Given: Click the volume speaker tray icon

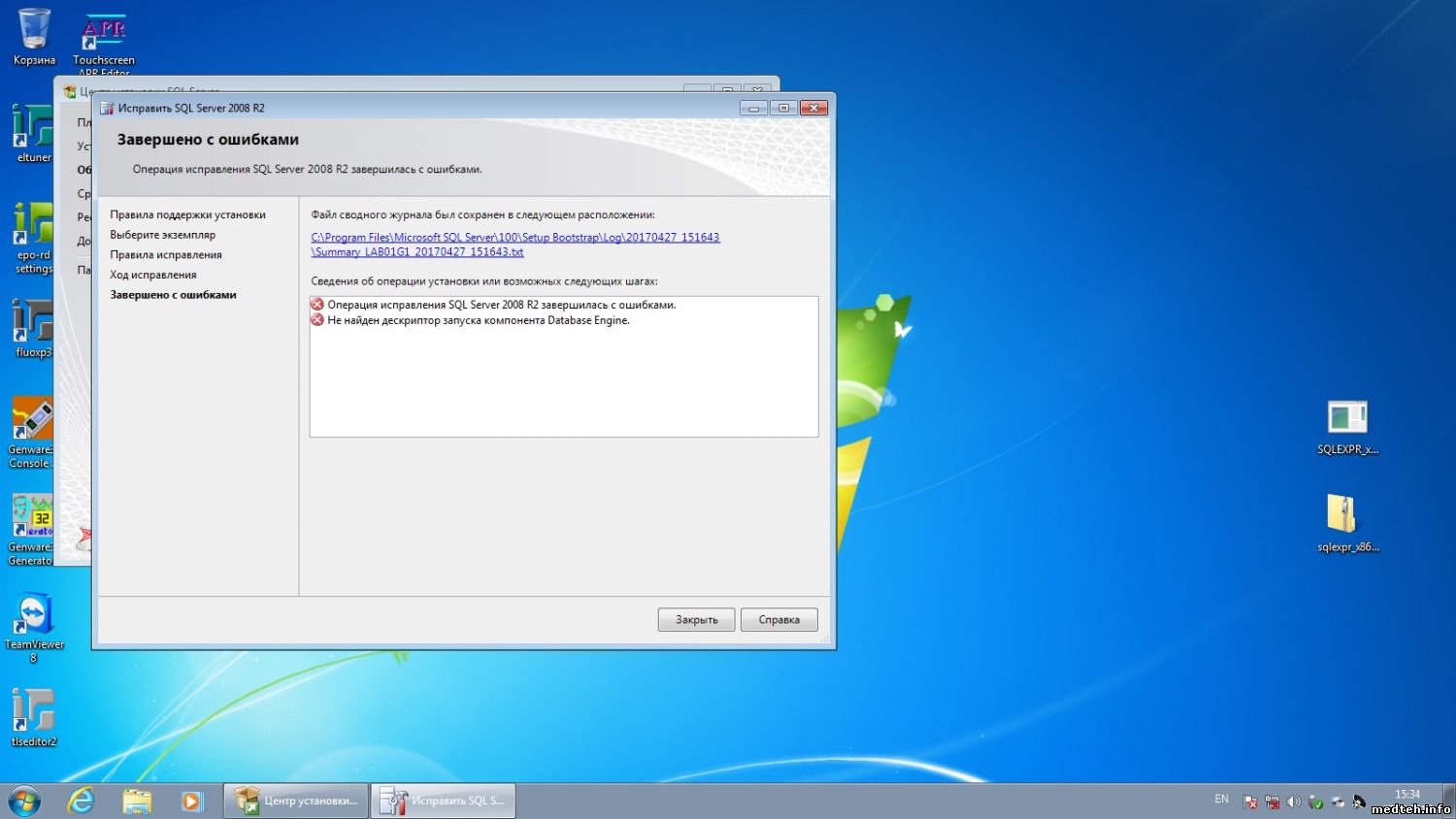Looking at the screenshot, I should 1293,802.
